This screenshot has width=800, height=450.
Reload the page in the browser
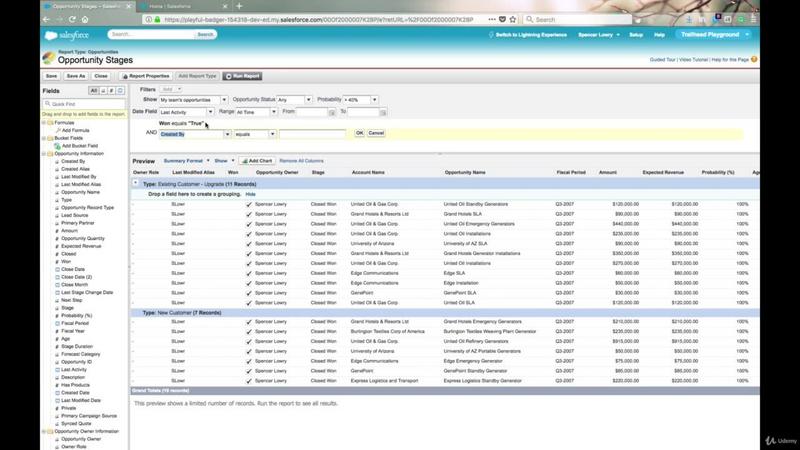[72, 19]
